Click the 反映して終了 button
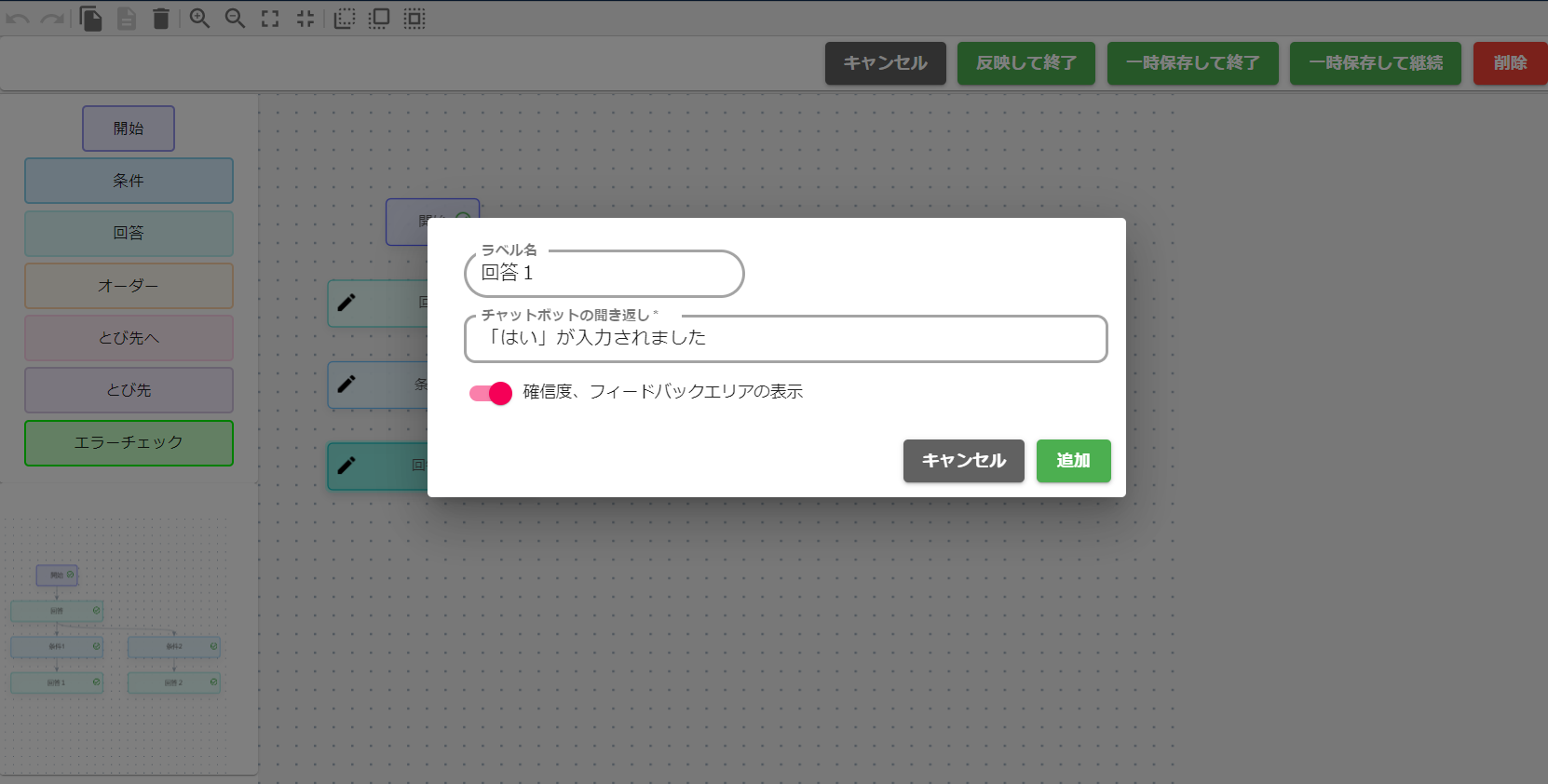The height and width of the screenshot is (784, 1548). pos(1025,63)
